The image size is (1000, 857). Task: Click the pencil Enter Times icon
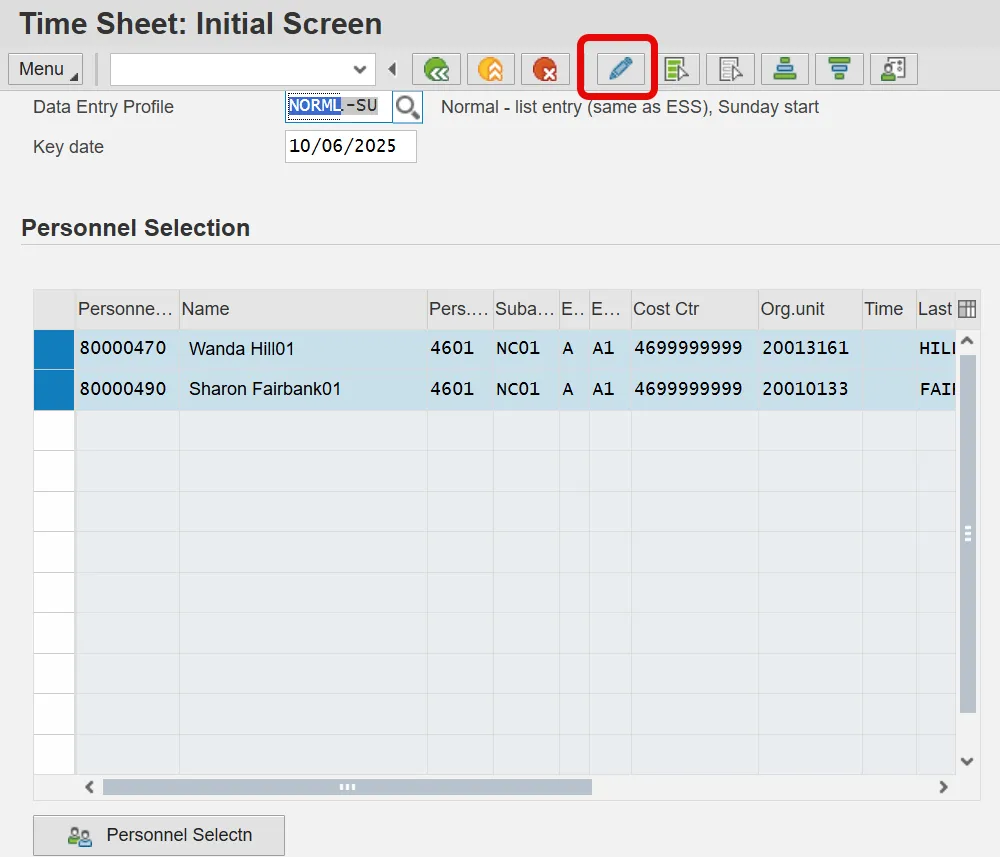pos(620,69)
